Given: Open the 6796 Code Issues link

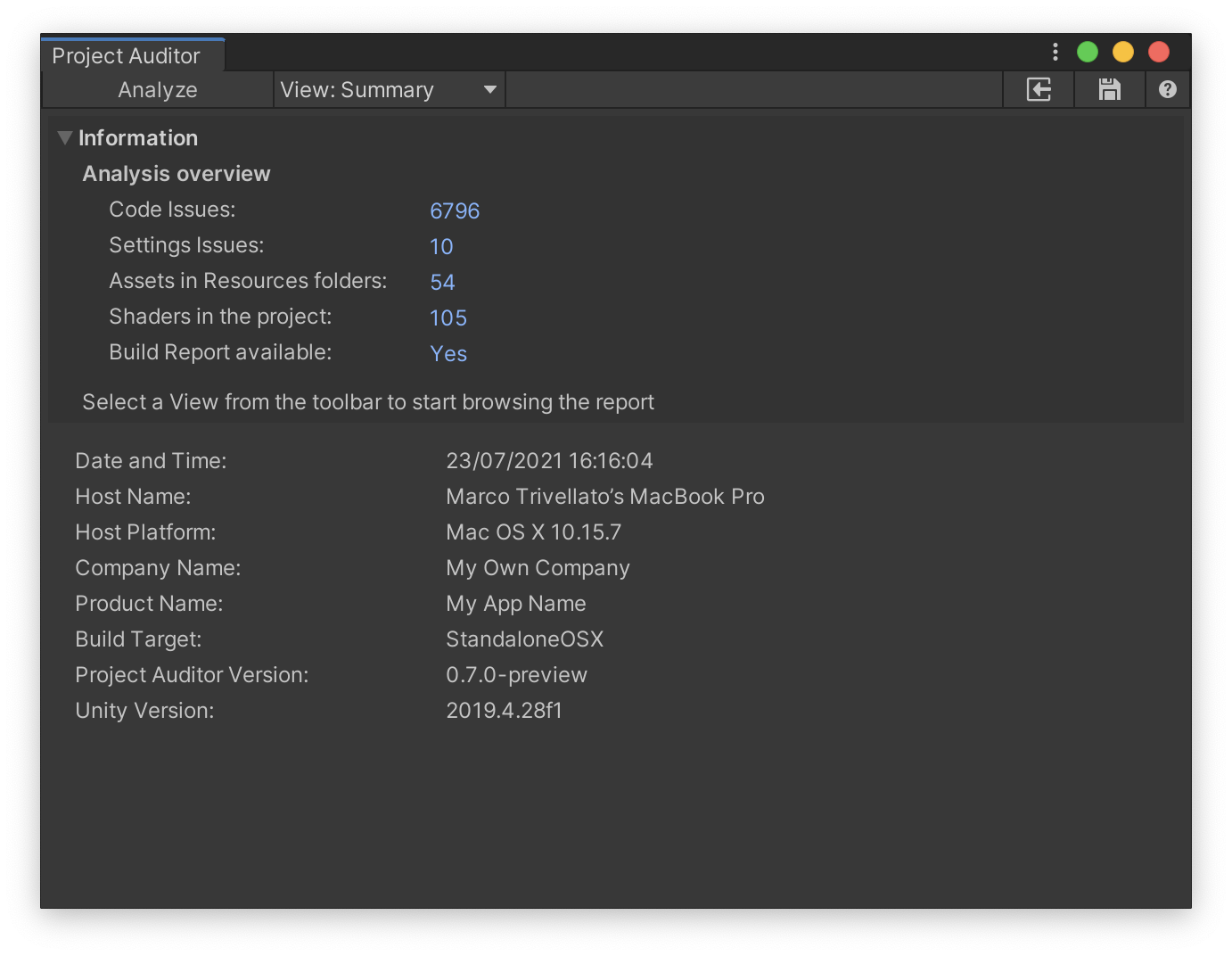Looking at the screenshot, I should pos(455,210).
